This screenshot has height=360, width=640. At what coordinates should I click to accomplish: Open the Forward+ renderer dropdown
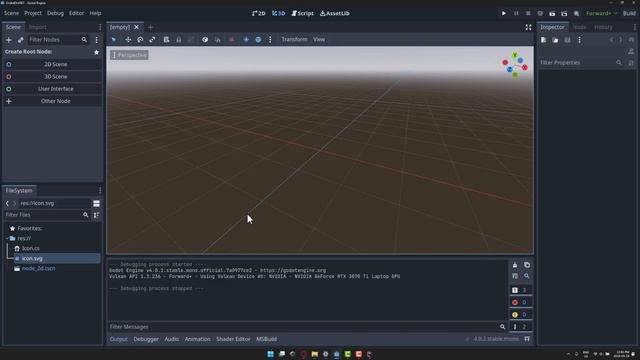coord(602,13)
